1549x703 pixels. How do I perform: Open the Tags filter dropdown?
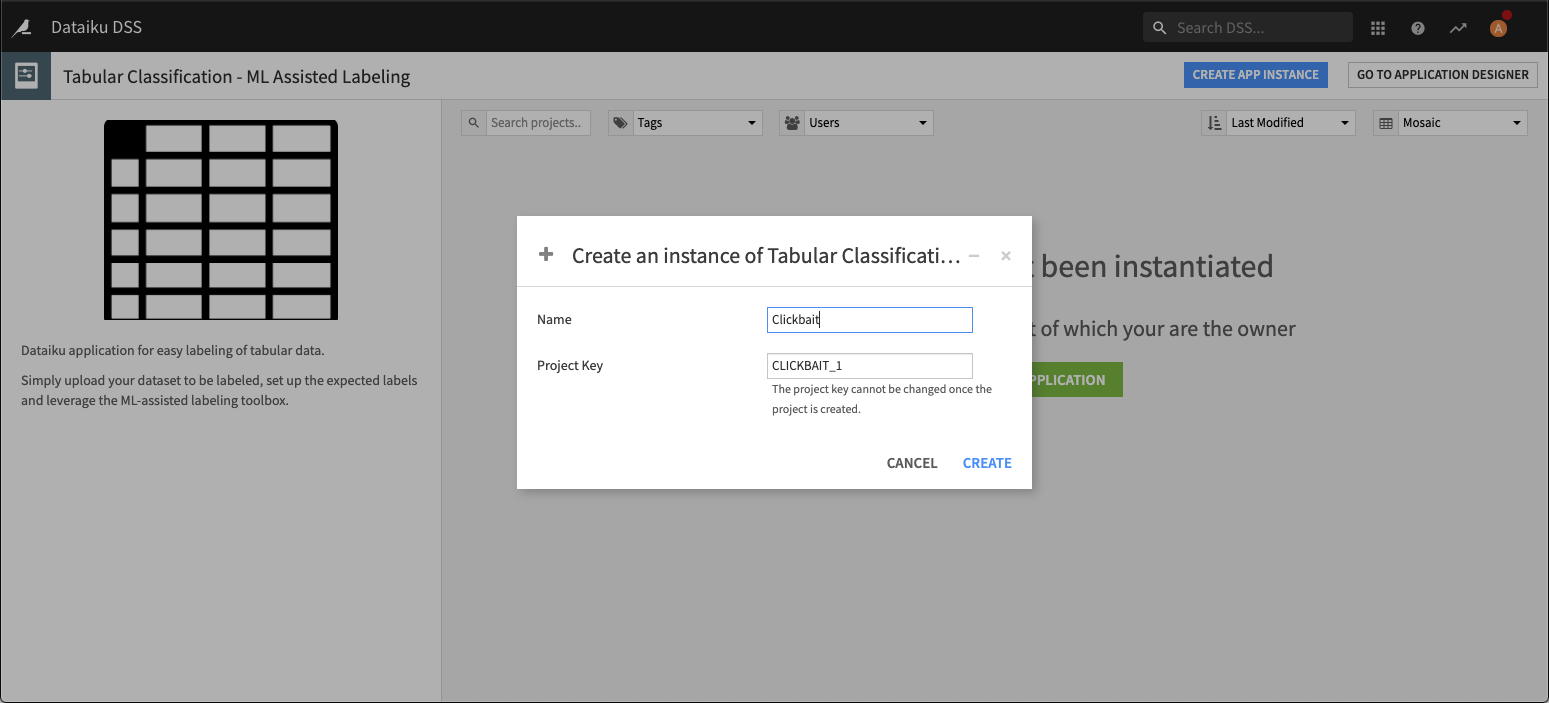point(685,123)
